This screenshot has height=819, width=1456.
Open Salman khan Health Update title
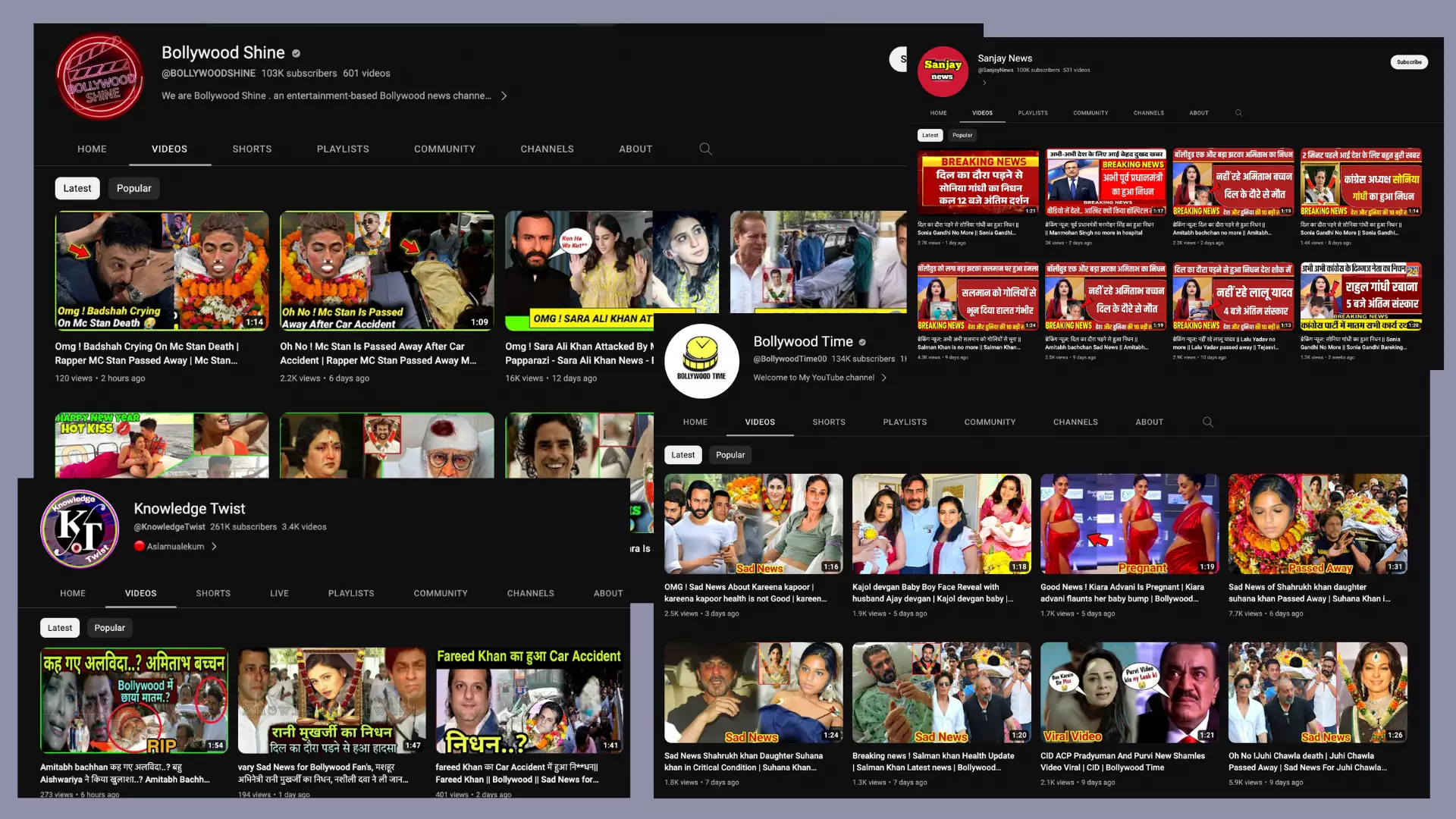[934, 761]
